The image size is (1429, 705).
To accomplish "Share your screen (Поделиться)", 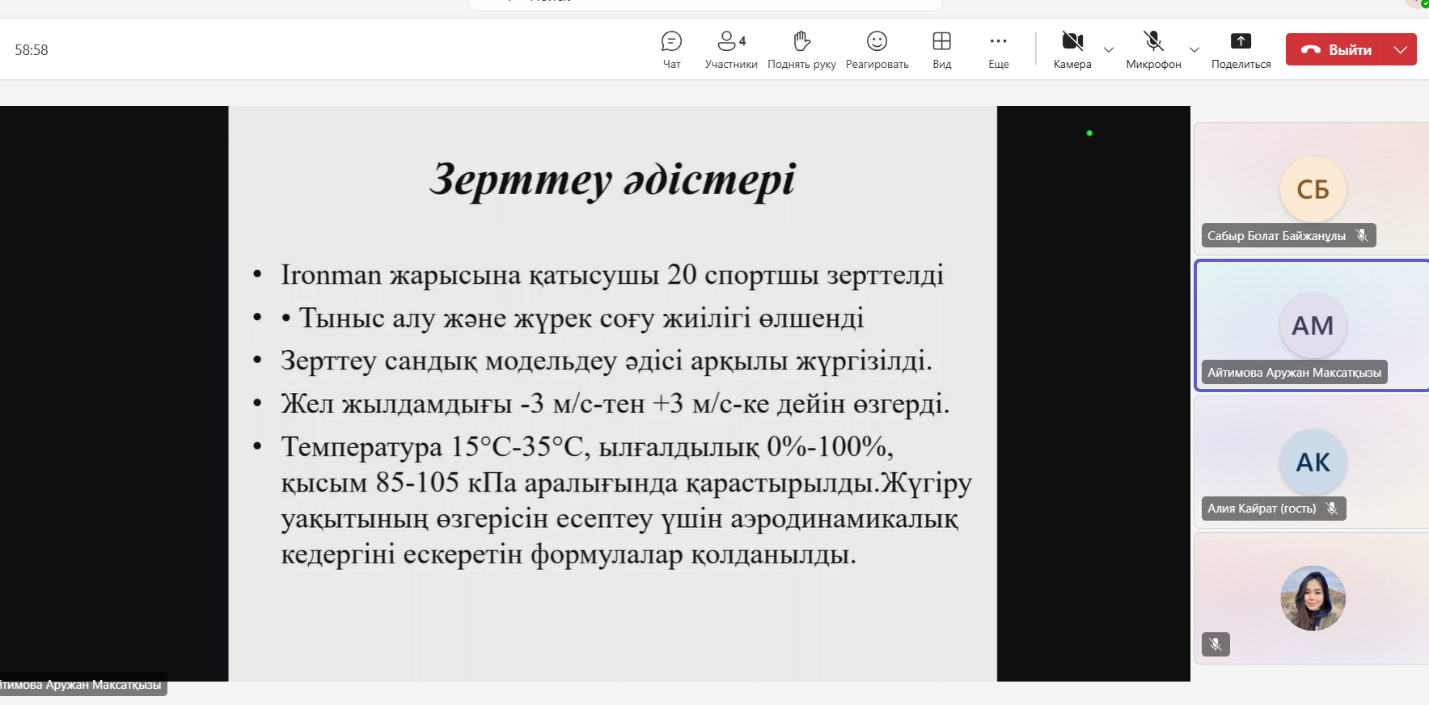I will point(1241,50).
